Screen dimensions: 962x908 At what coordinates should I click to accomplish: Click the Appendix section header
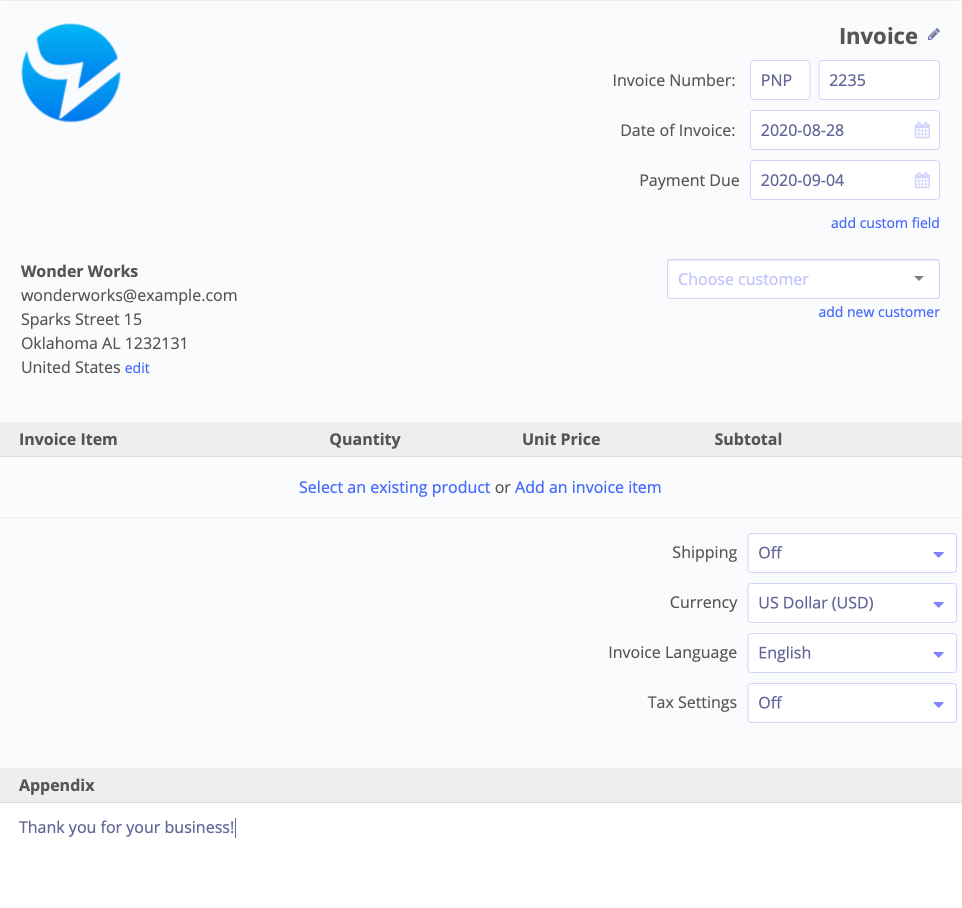tap(56, 785)
